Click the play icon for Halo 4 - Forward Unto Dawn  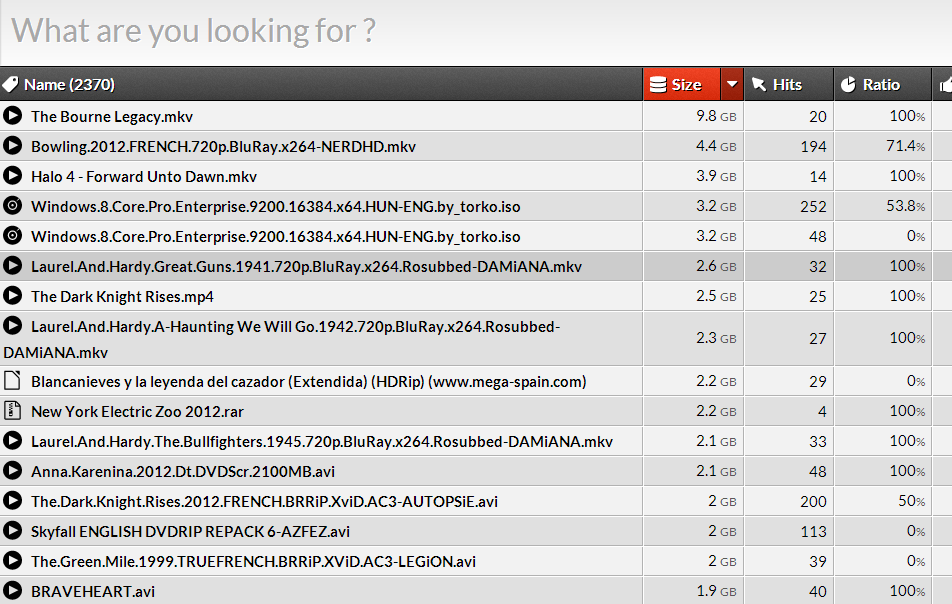click(12, 175)
